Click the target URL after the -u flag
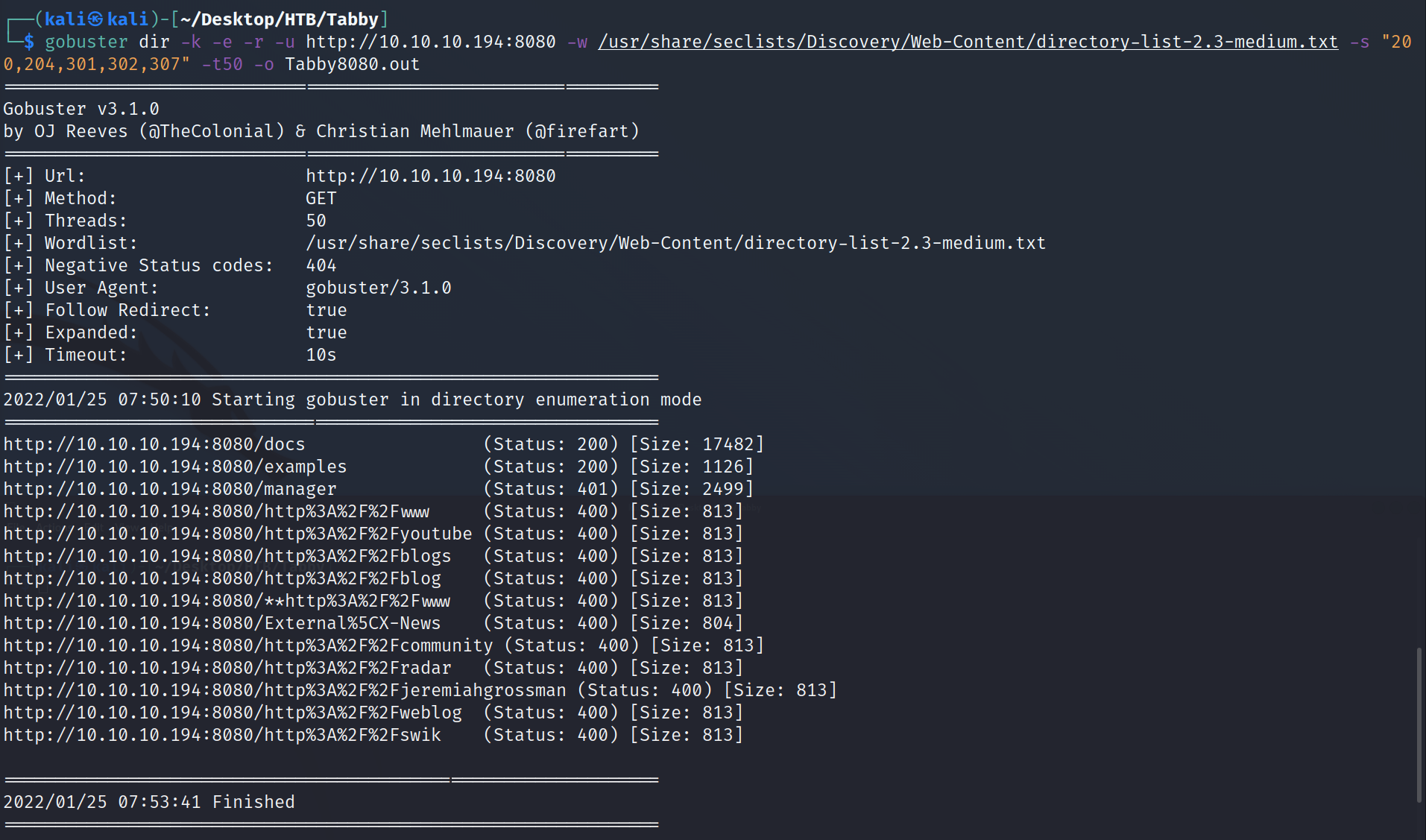1426x840 pixels. (430, 42)
